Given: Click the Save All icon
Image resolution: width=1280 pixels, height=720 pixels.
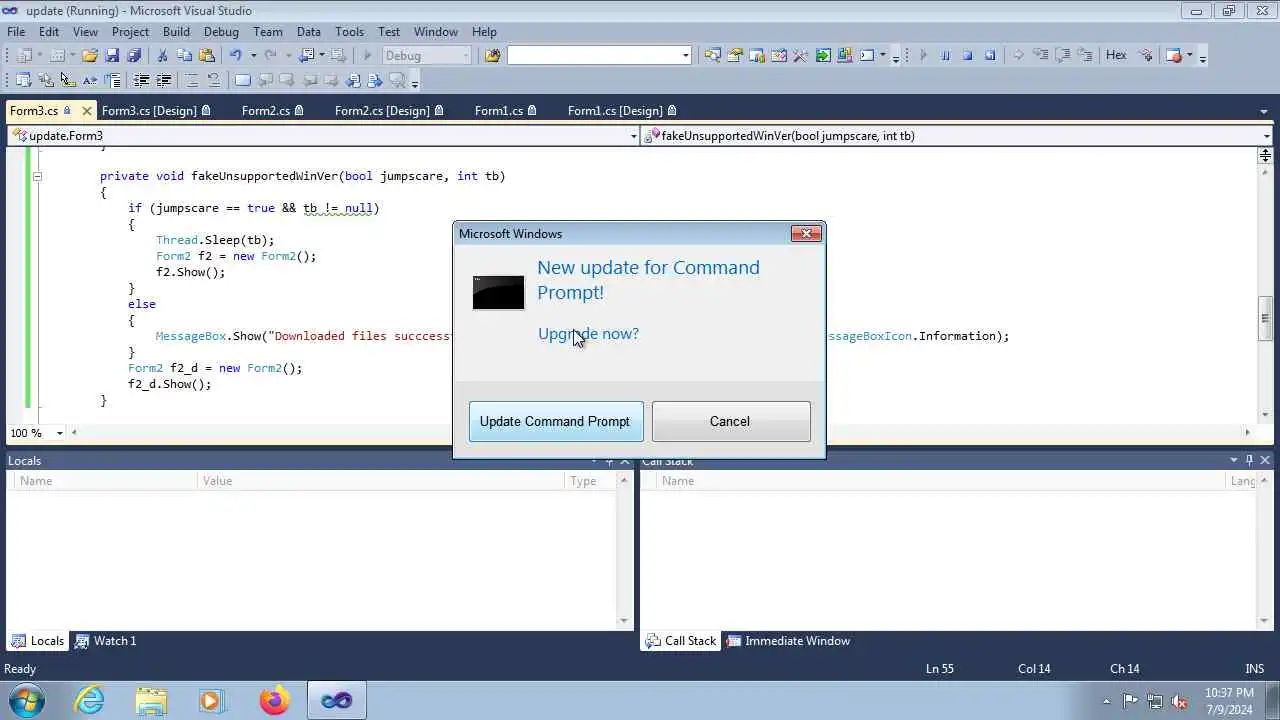Looking at the screenshot, I should (134, 56).
